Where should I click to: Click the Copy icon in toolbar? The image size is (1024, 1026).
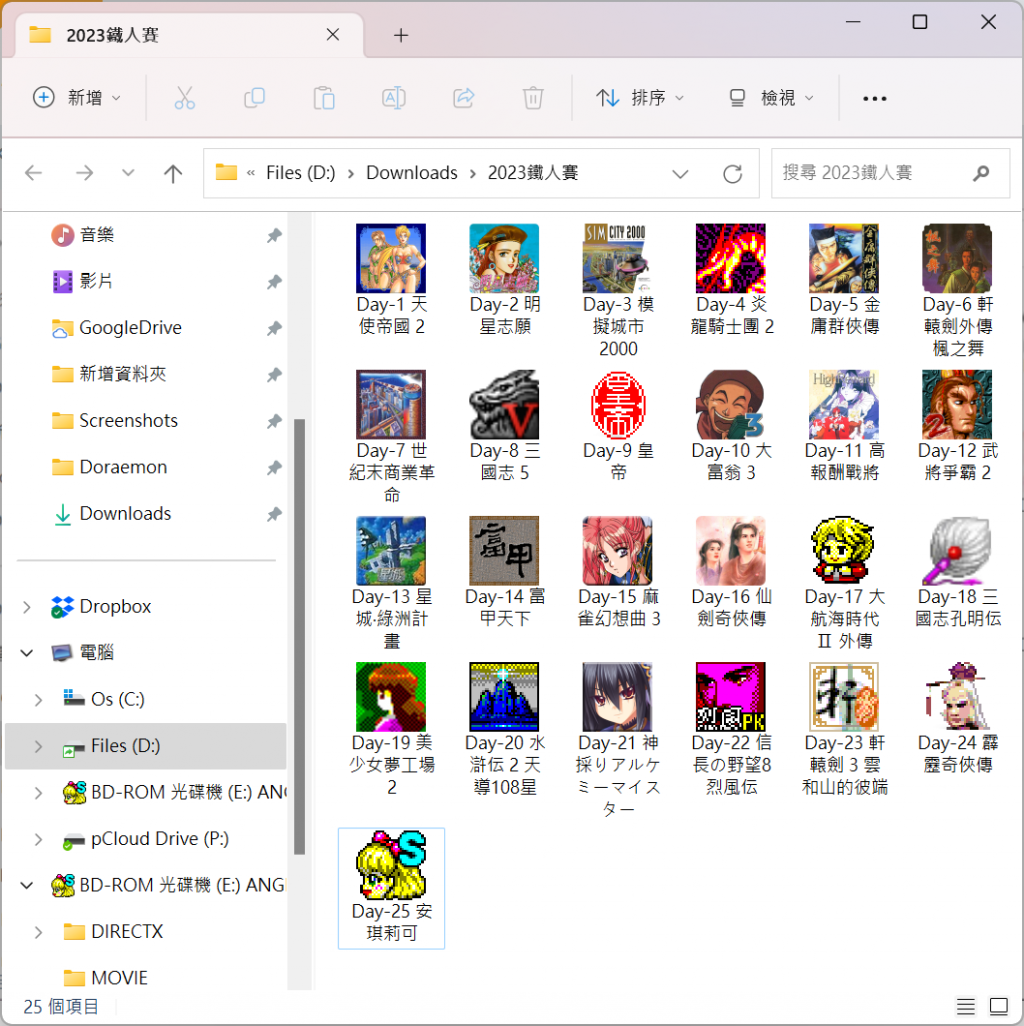(x=254, y=98)
